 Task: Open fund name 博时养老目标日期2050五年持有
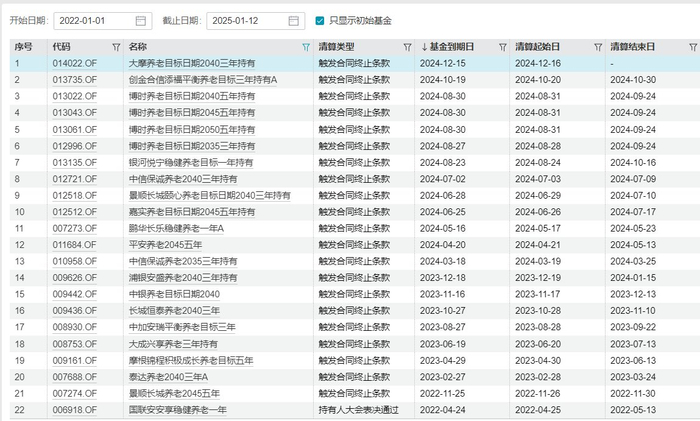(x=192, y=130)
